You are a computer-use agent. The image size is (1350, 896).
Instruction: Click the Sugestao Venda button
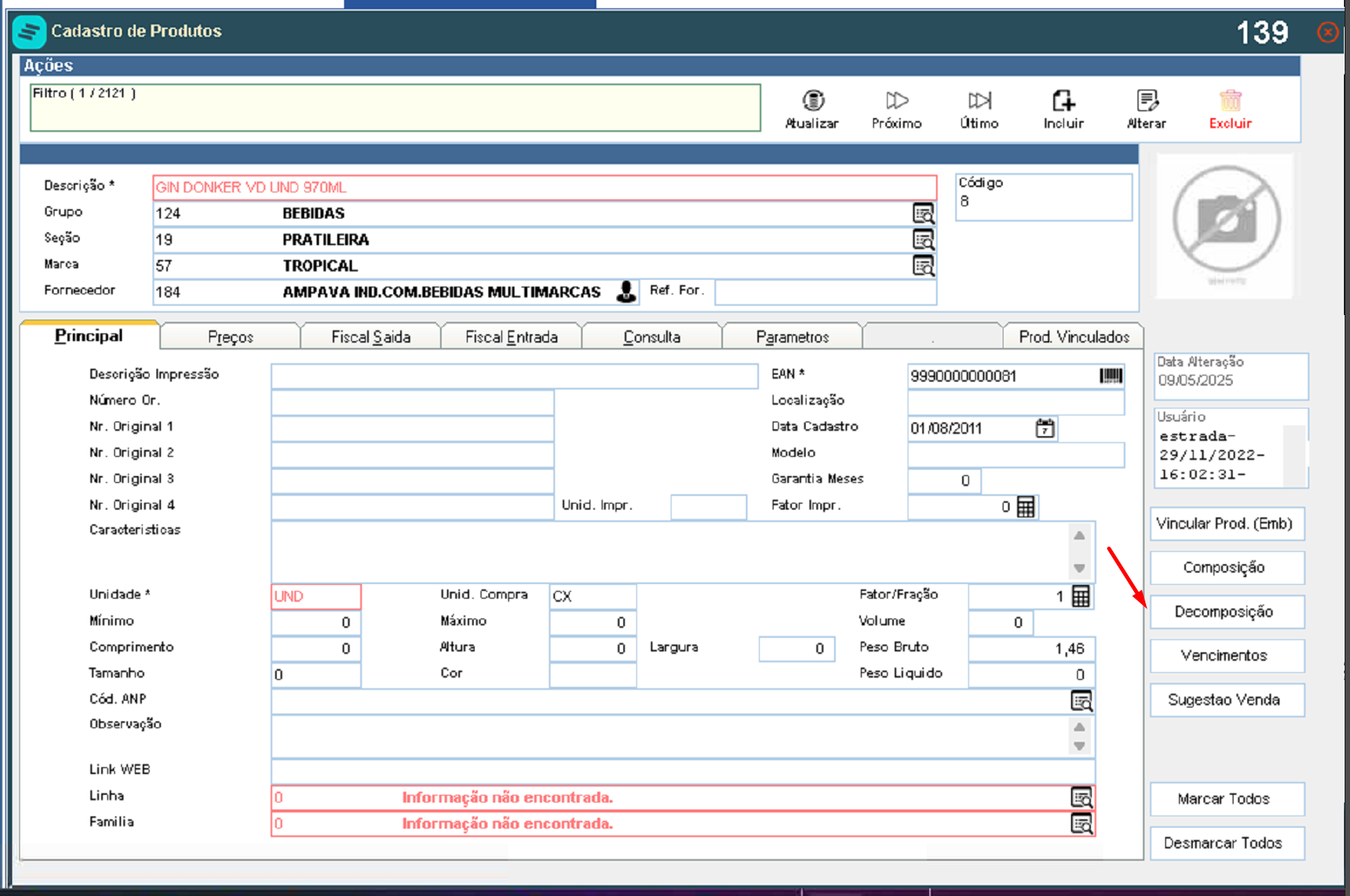pyautogui.click(x=1227, y=700)
